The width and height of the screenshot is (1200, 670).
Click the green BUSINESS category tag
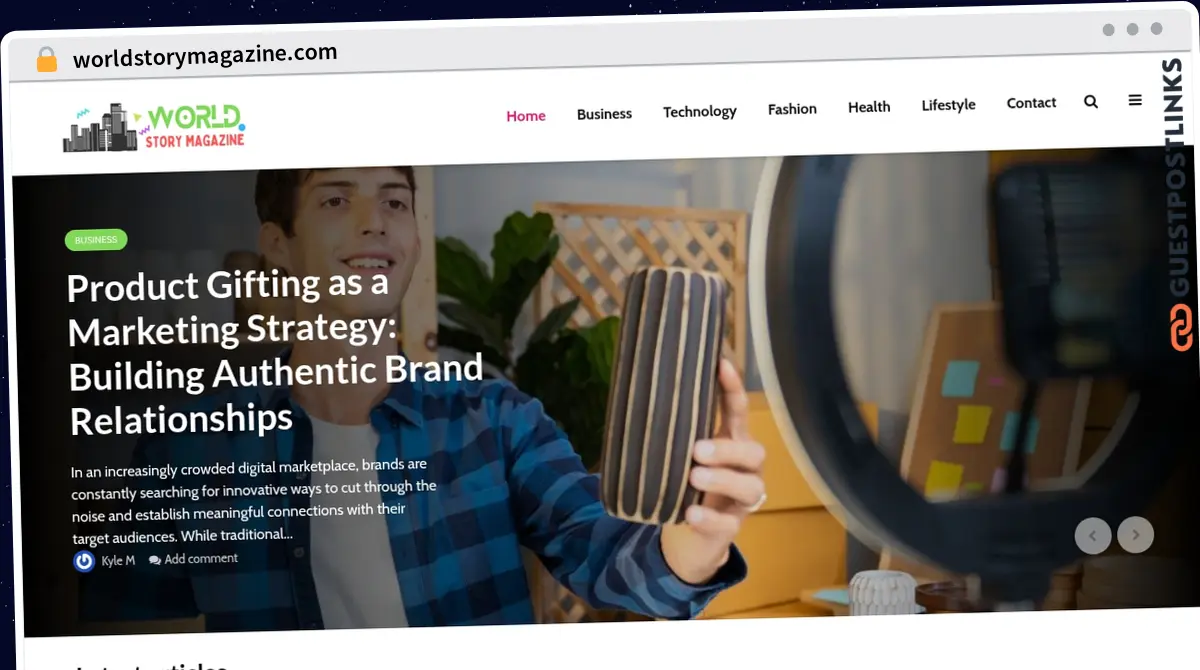point(96,240)
